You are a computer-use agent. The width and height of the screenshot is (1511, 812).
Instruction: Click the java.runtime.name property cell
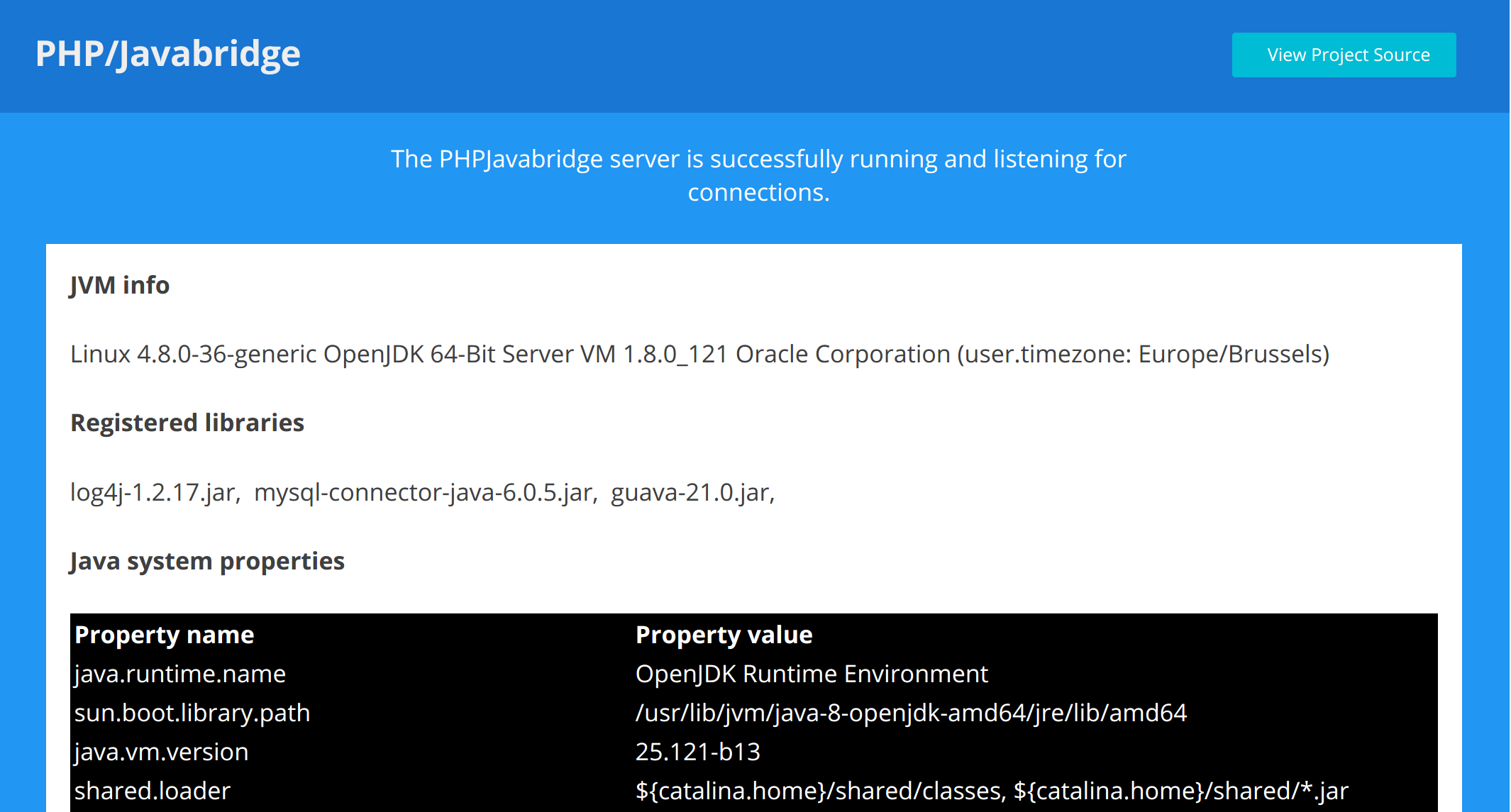(x=179, y=674)
